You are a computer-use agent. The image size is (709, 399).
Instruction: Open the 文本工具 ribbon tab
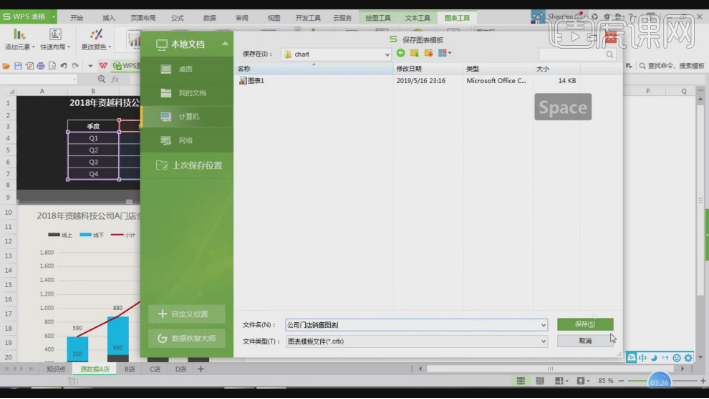(x=417, y=18)
